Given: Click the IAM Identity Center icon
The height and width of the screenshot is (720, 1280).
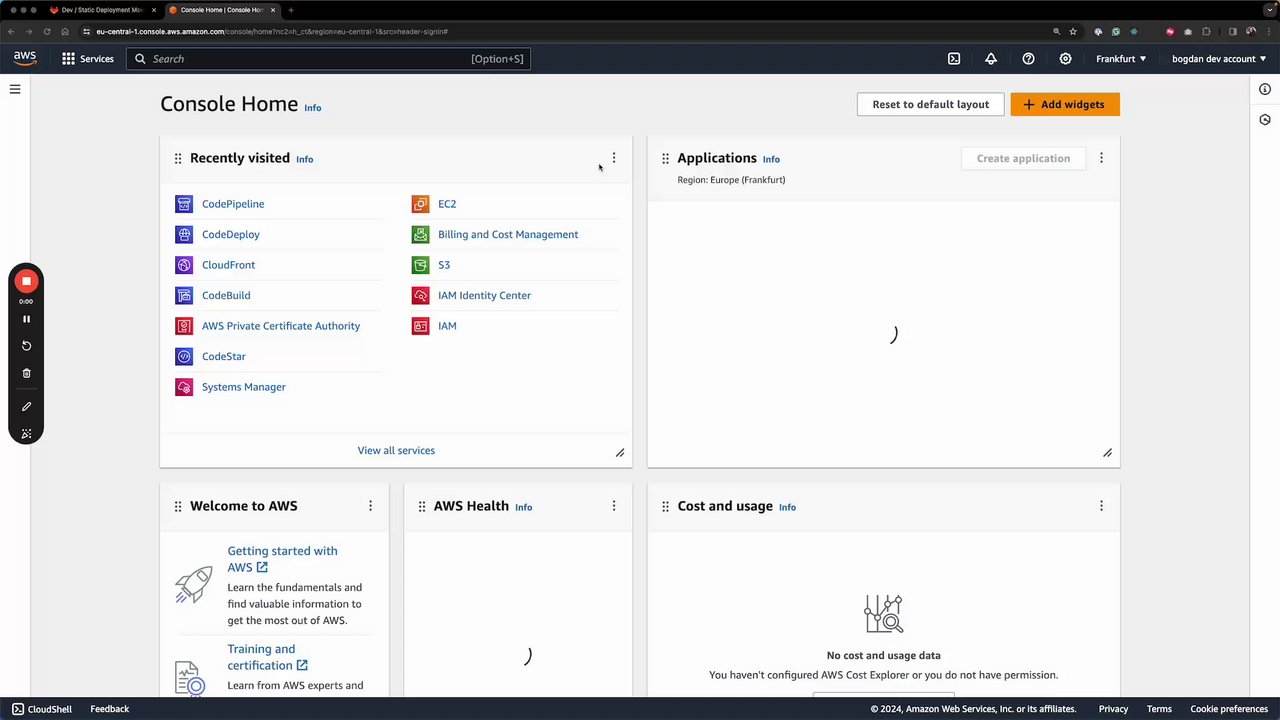Looking at the screenshot, I should (420, 295).
